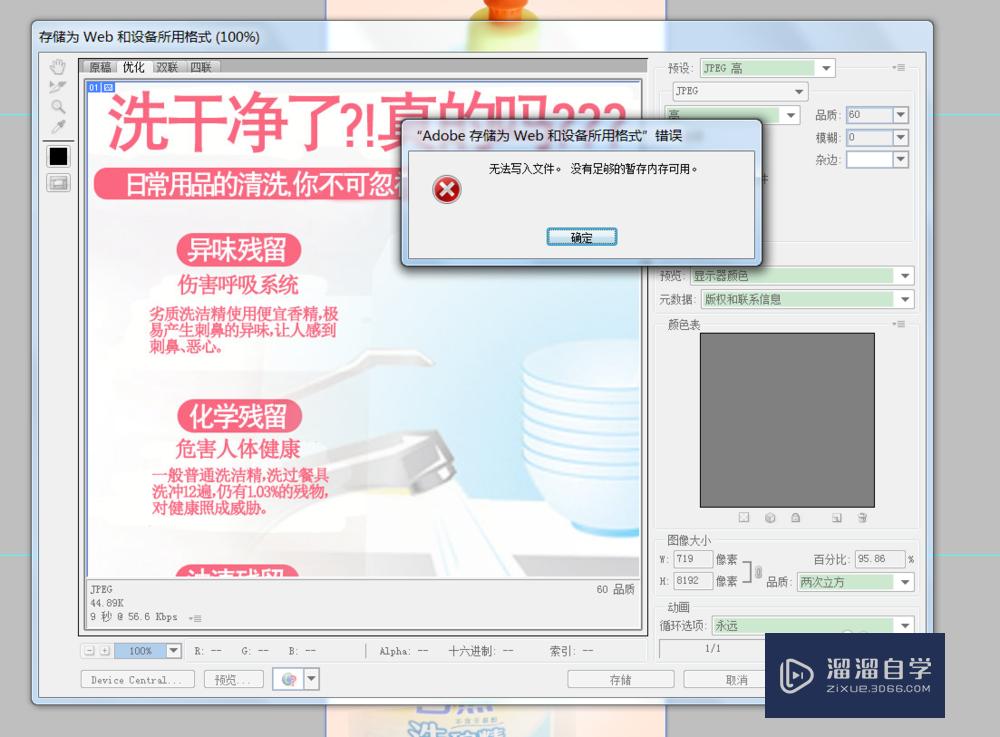Click the black eyedropper color swatch
The image size is (1000, 737).
57,155
